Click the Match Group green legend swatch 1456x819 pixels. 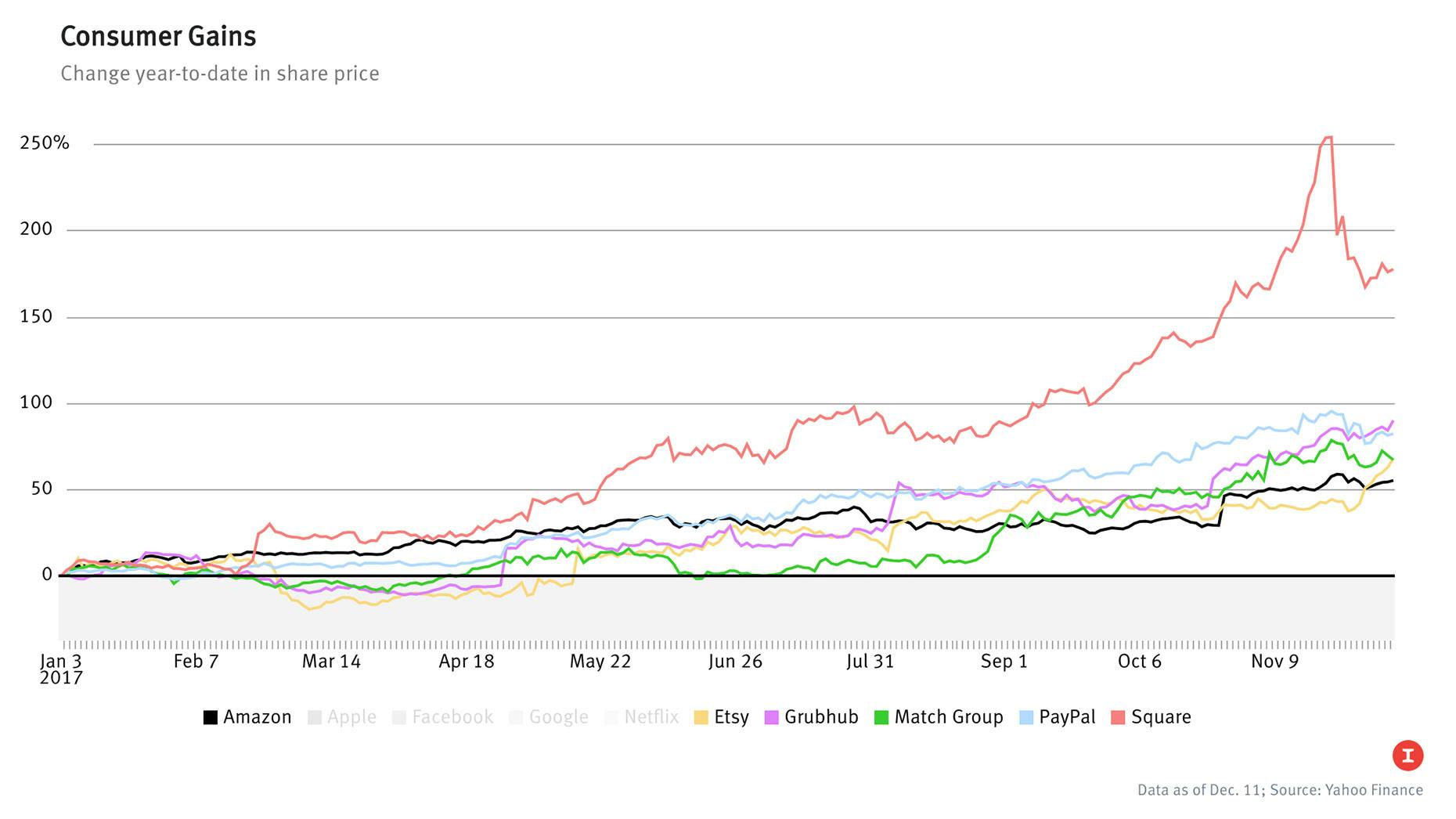click(881, 717)
